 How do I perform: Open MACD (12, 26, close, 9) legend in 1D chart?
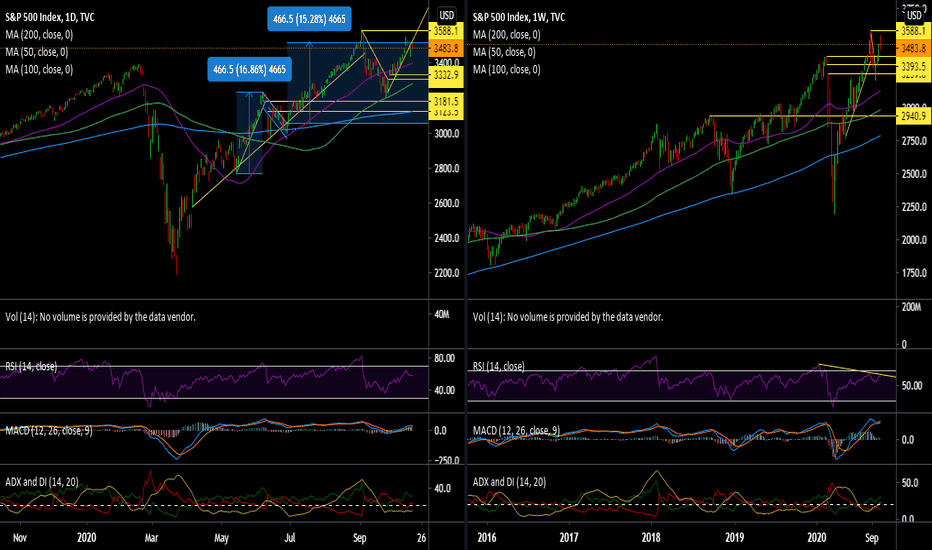tap(49, 430)
